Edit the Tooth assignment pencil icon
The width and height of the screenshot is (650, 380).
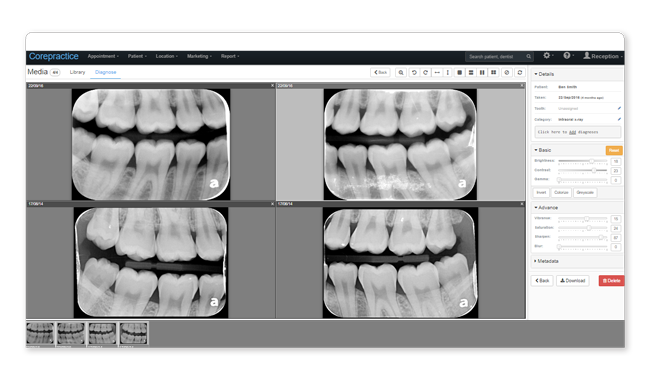click(619, 109)
